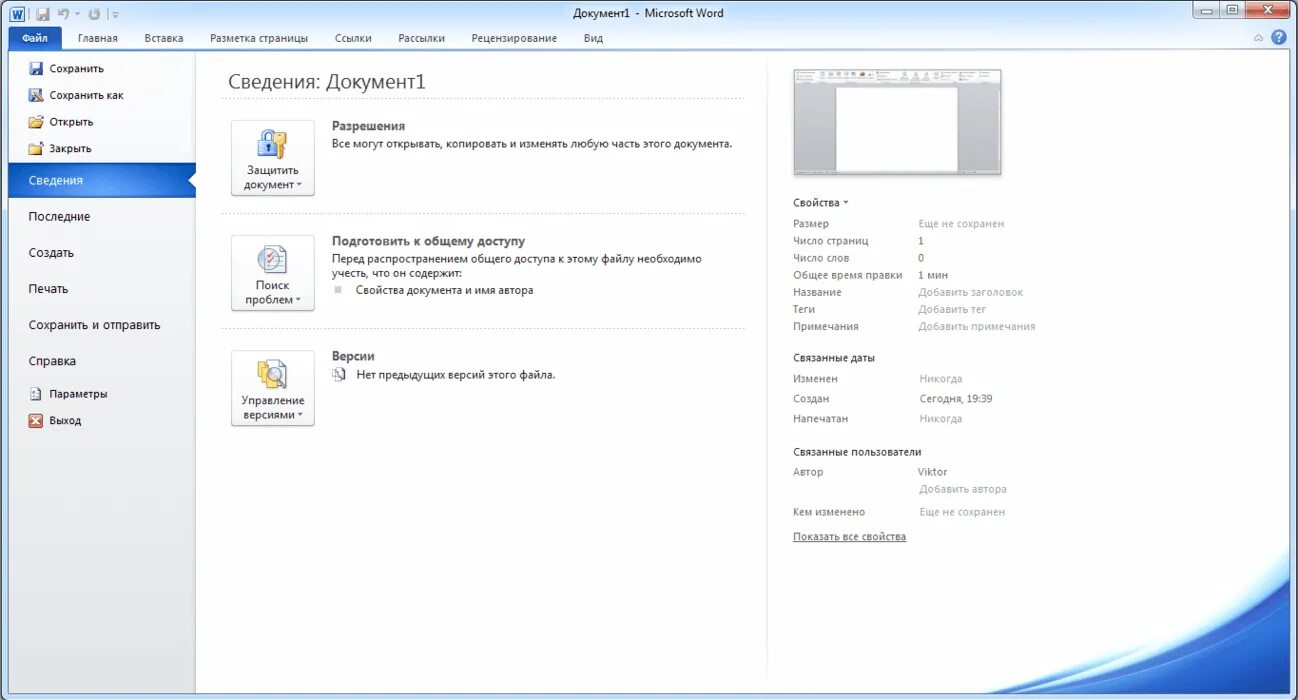
Task: Click the author name Viktor
Action: pyautogui.click(x=932, y=472)
